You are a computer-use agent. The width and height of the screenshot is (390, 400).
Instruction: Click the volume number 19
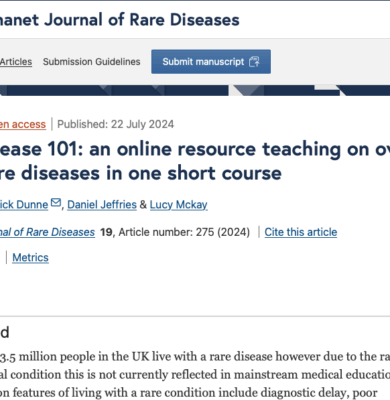[106, 232]
